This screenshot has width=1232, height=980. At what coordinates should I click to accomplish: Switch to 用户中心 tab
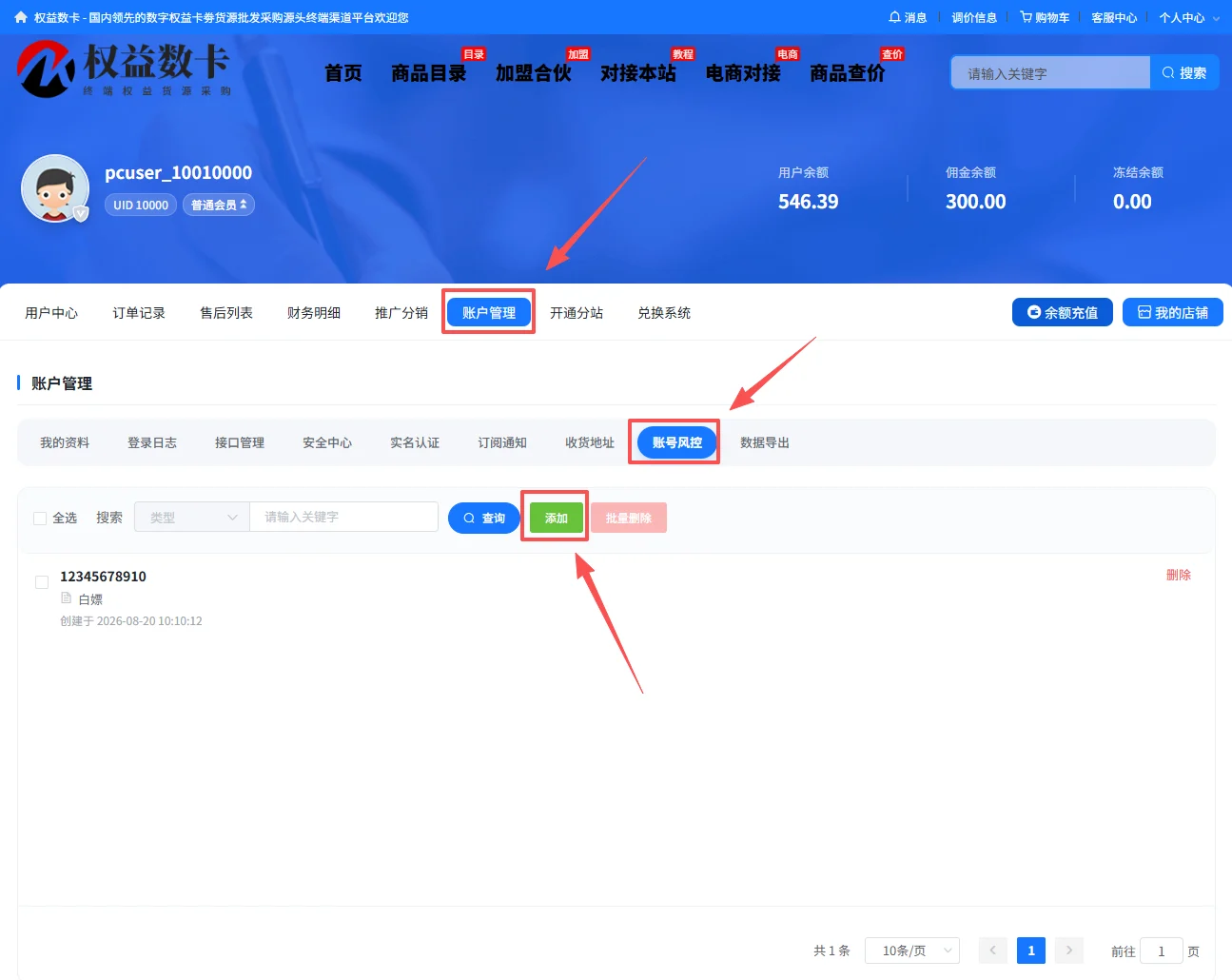coord(51,312)
